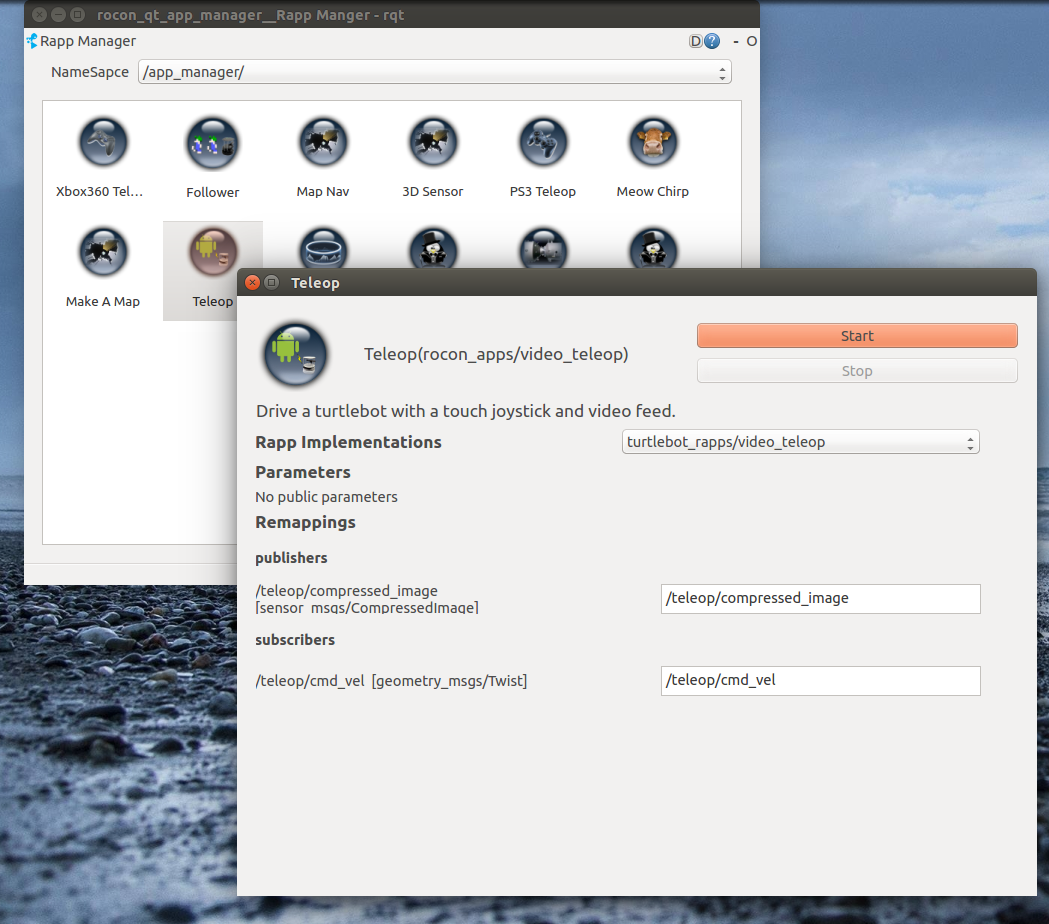Open the blue help question mark
The width and height of the screenshot is (1049, 924).
coord(712,41)
